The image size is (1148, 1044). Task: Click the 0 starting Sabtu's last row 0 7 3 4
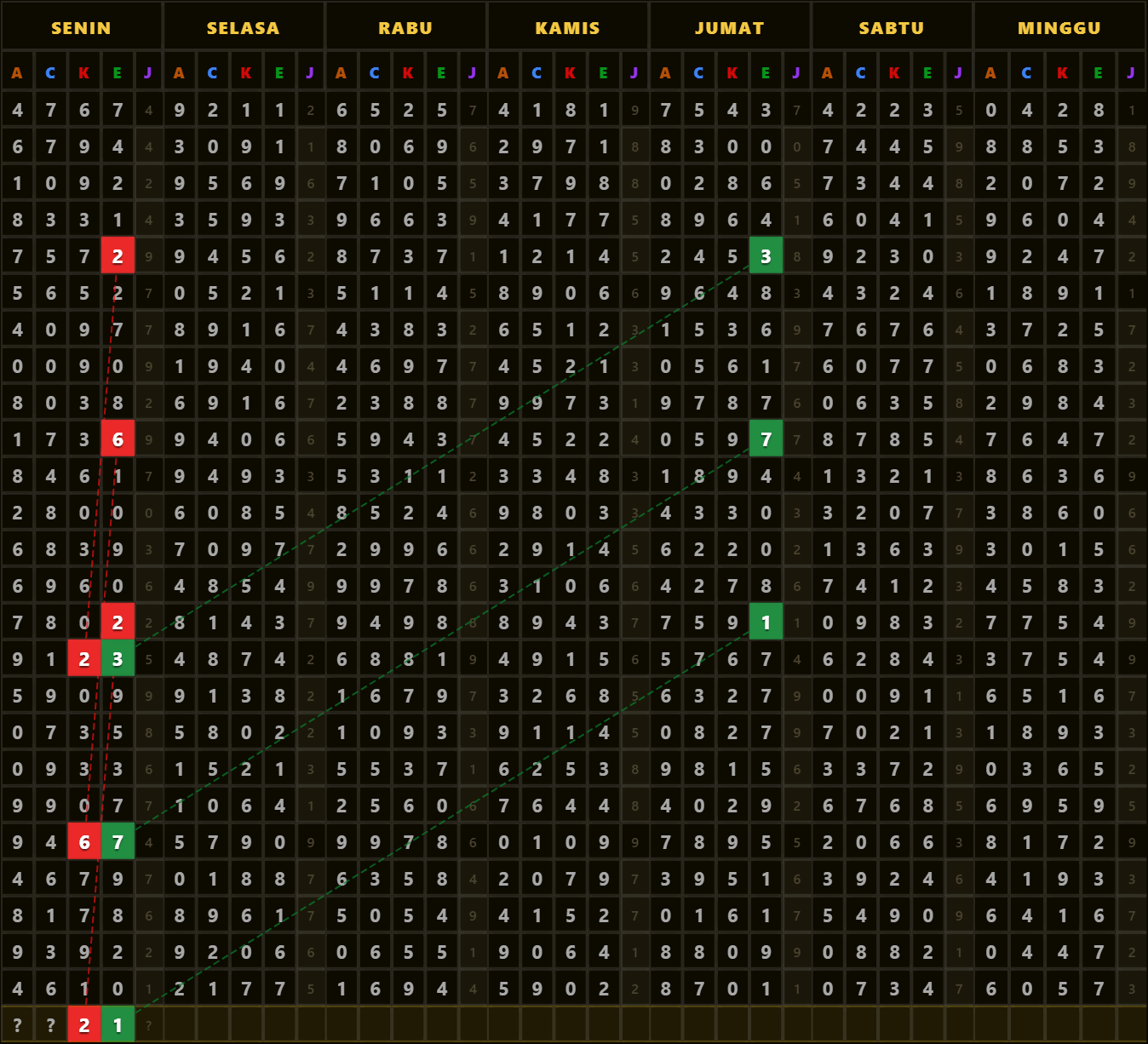(x=828, y=989)
